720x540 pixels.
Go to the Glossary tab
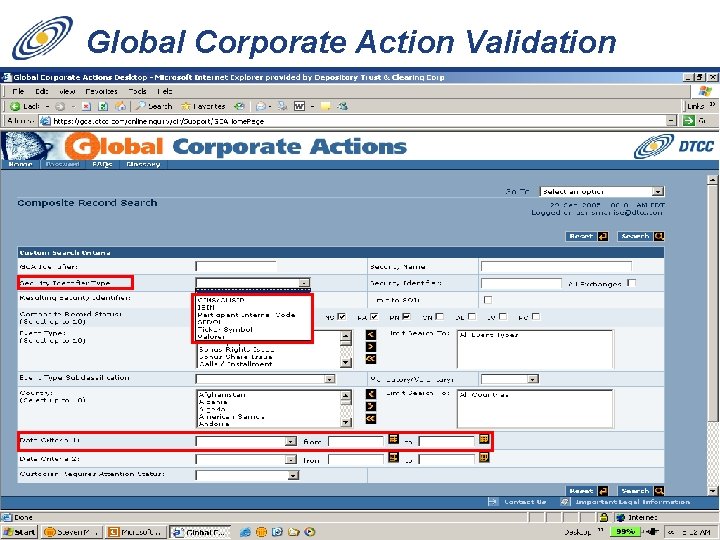pyautogui.click(x=143, y=164)
